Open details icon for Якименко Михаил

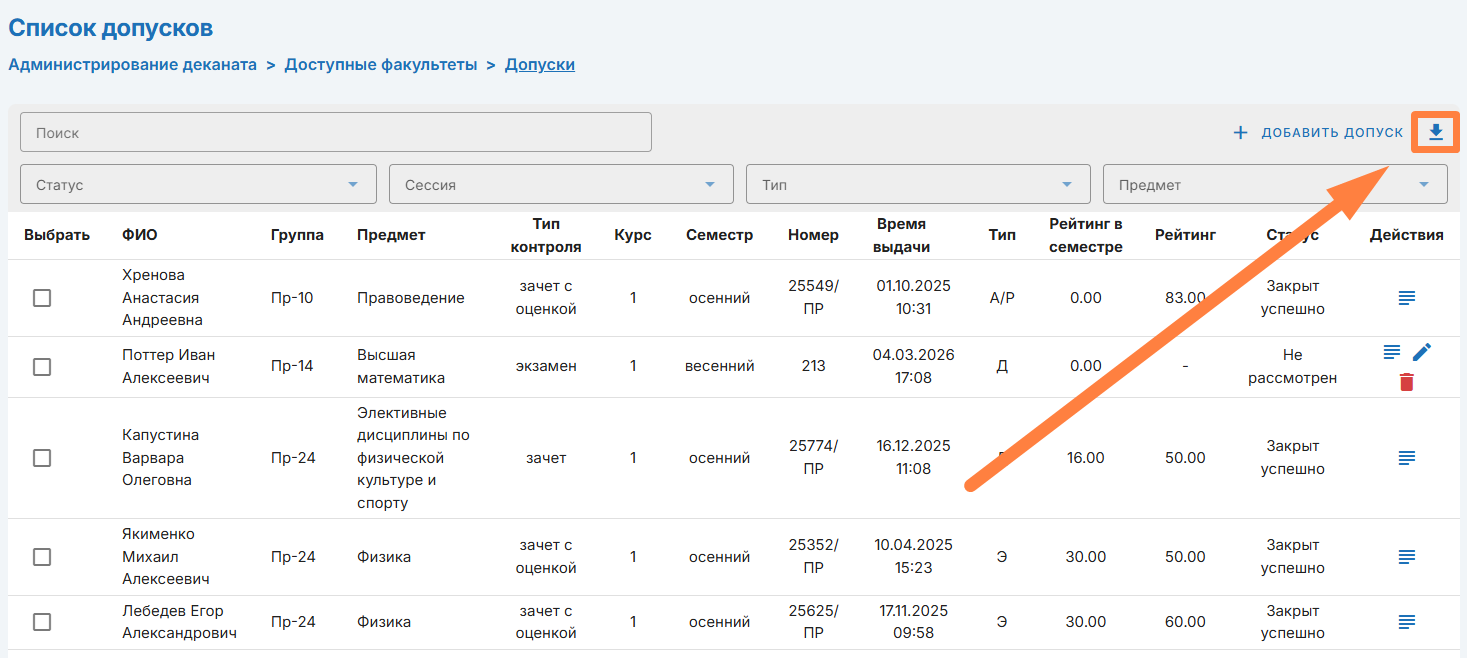pos(1406,557)
